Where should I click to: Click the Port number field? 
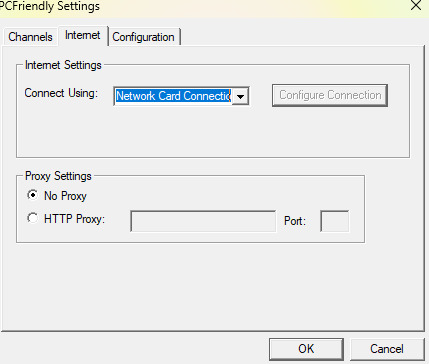[334, 221]
